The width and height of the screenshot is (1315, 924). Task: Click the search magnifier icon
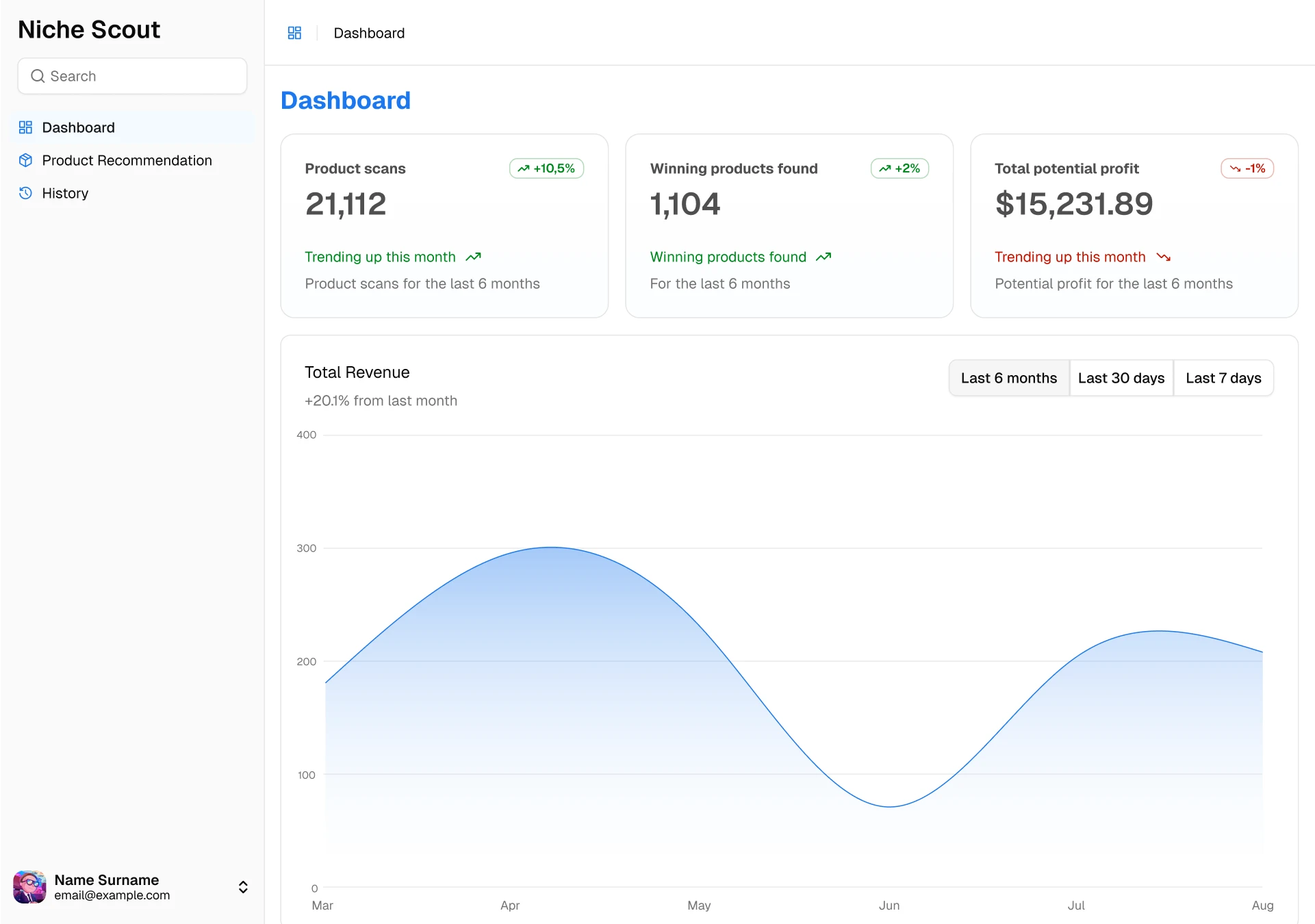pyautogui.click(x=38, y=76)
